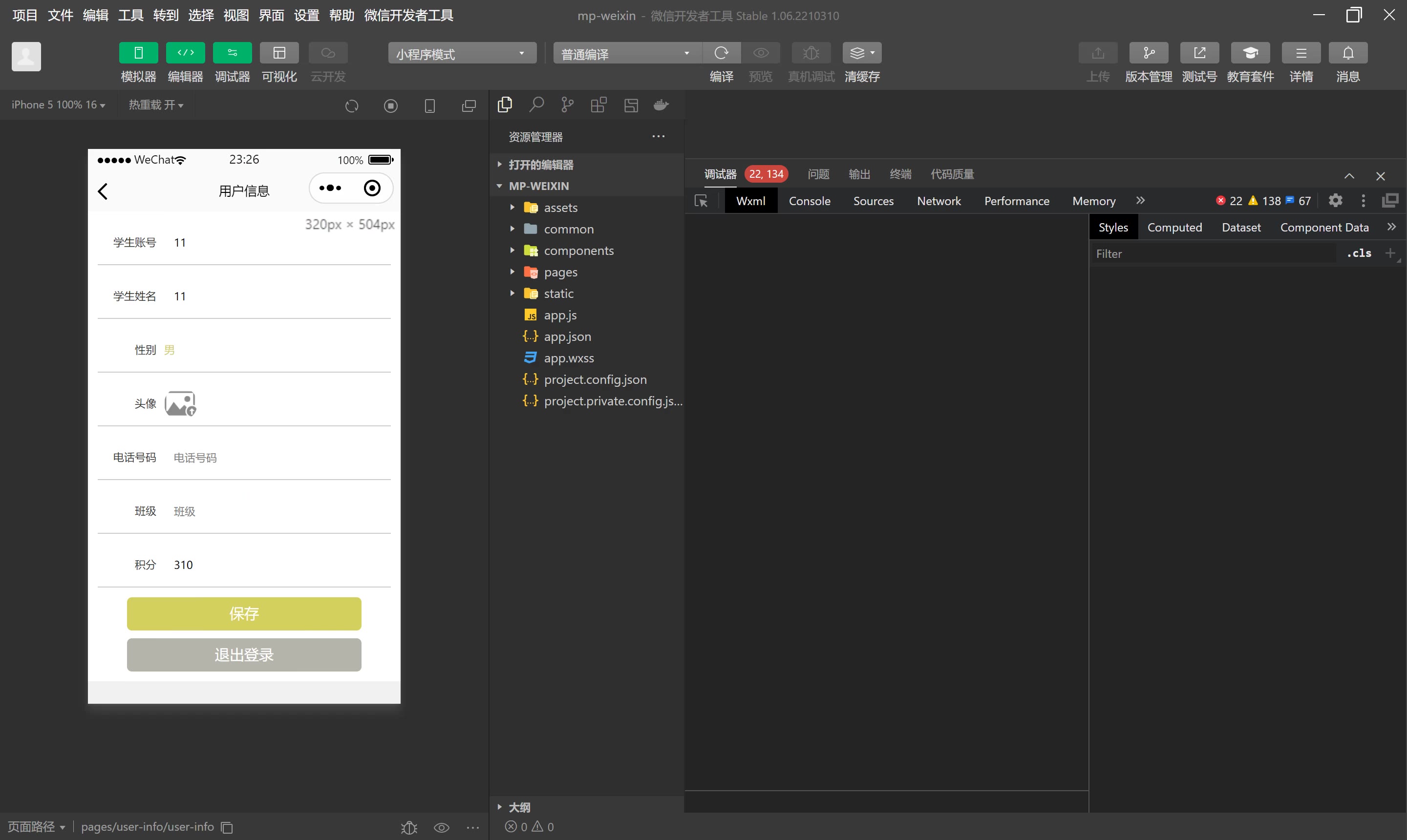This screenshot has width=1407, height=840.
Task: Switch to the Console tab
Action: (x=809, y=201)
